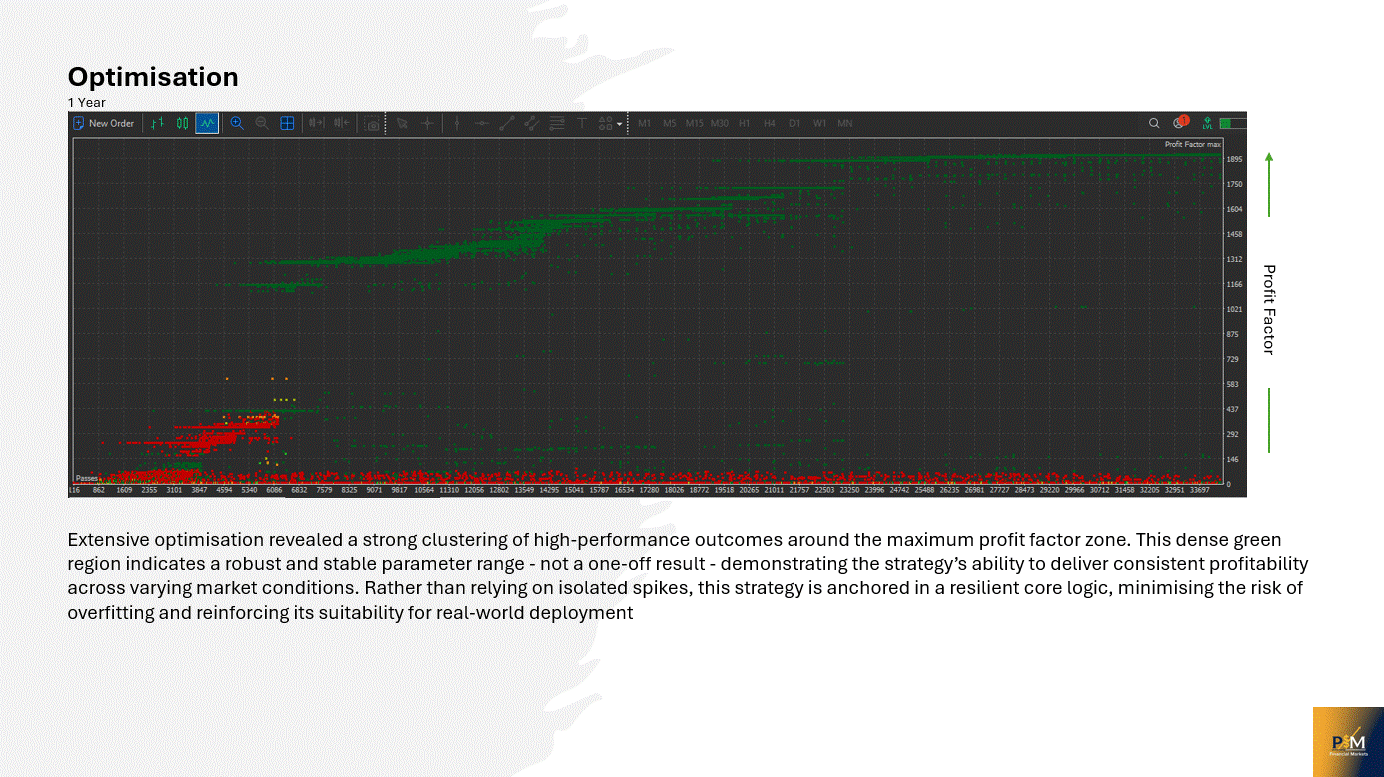Switch to W1 timeframe
The image size is (1384, 777).
click(820, 123)
